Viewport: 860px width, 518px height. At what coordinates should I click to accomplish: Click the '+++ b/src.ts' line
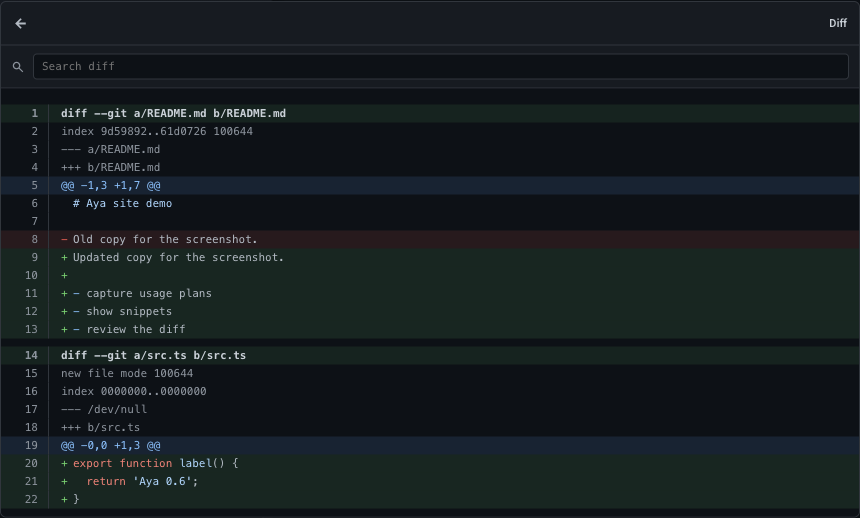(x=430, y=427)
